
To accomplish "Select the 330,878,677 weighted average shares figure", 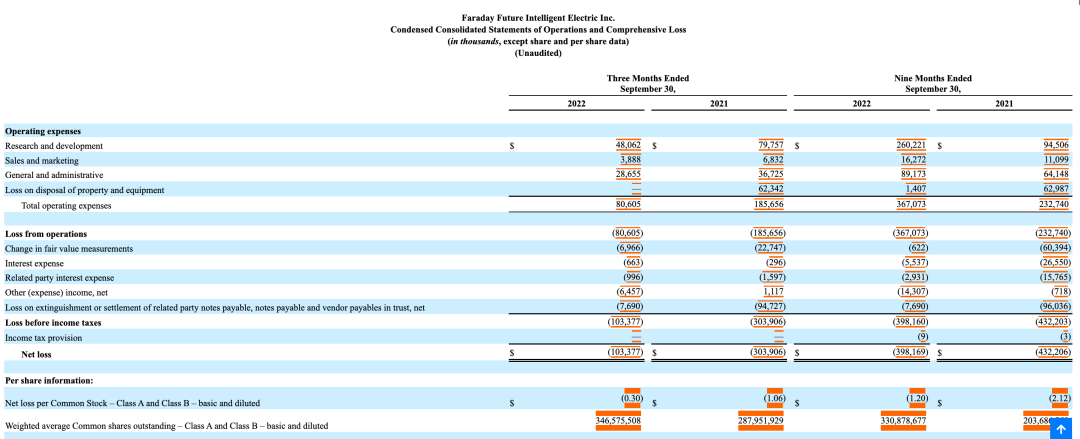I will 904,420.
